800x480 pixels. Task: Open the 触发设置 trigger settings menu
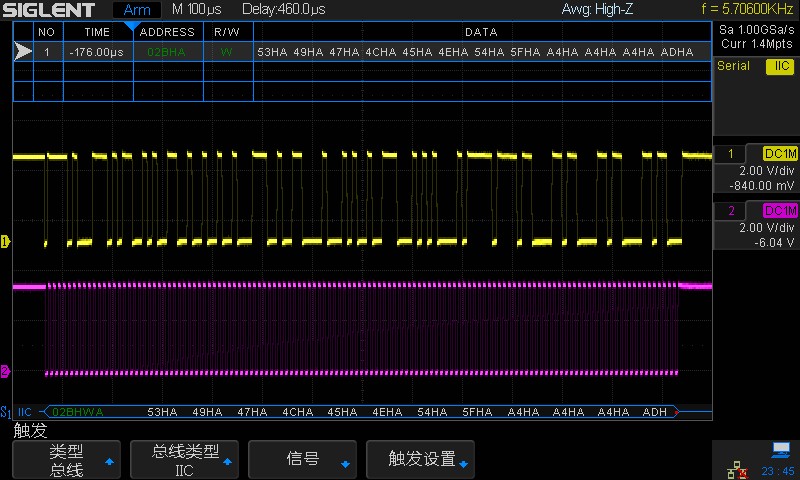[420, 460]
